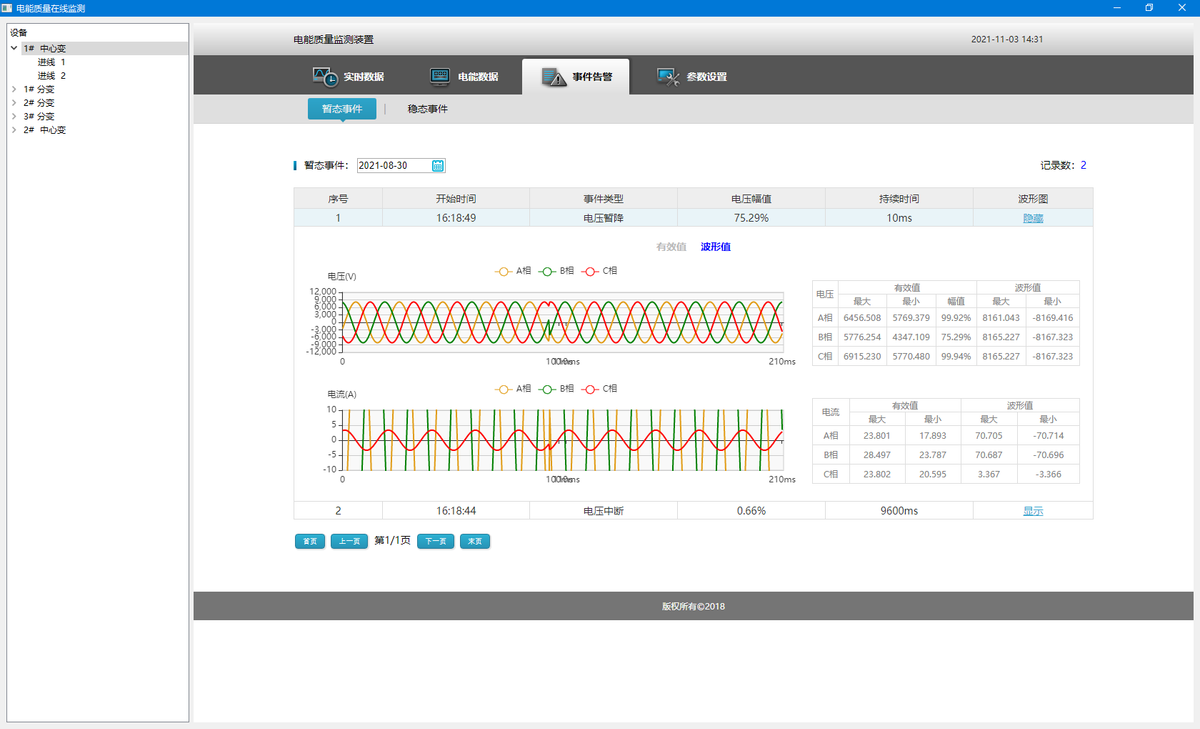This screenshot has width=1200, height=729.
Task: Click 隐藏 link for event 1
Action: tap(1033, 218)
